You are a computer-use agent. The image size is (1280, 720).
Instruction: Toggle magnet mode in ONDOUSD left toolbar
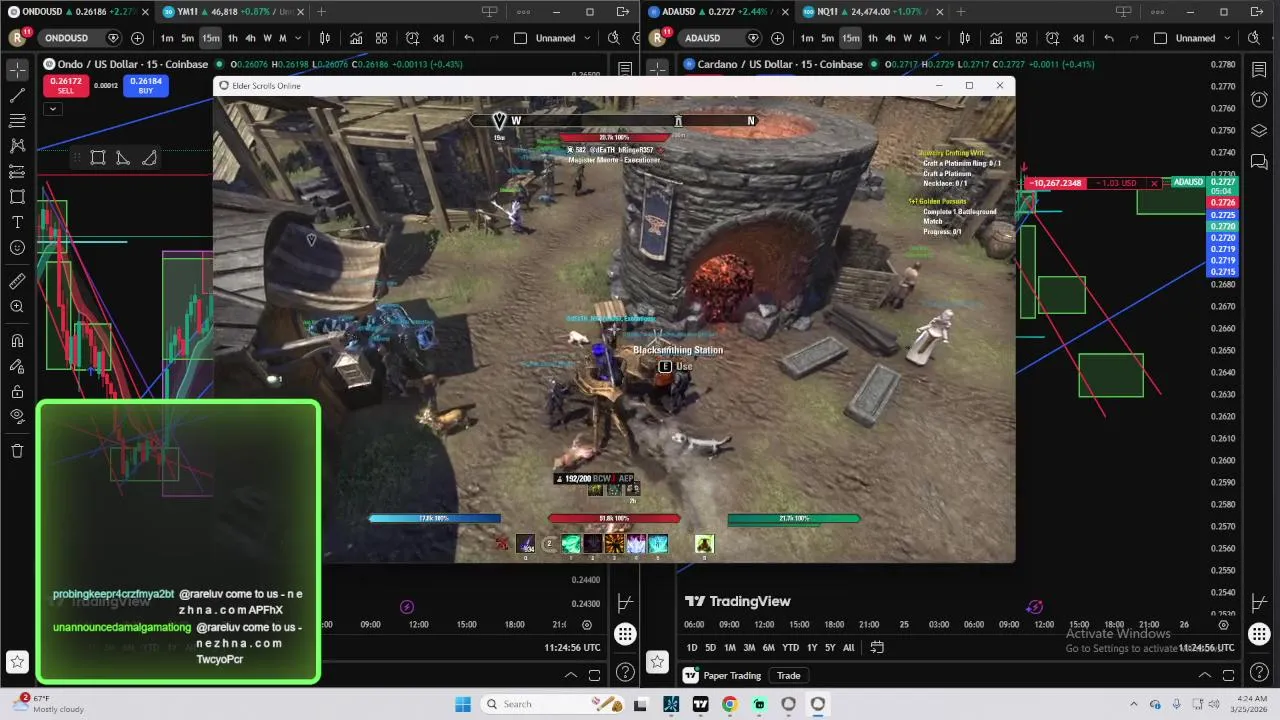tap(17, 341)
